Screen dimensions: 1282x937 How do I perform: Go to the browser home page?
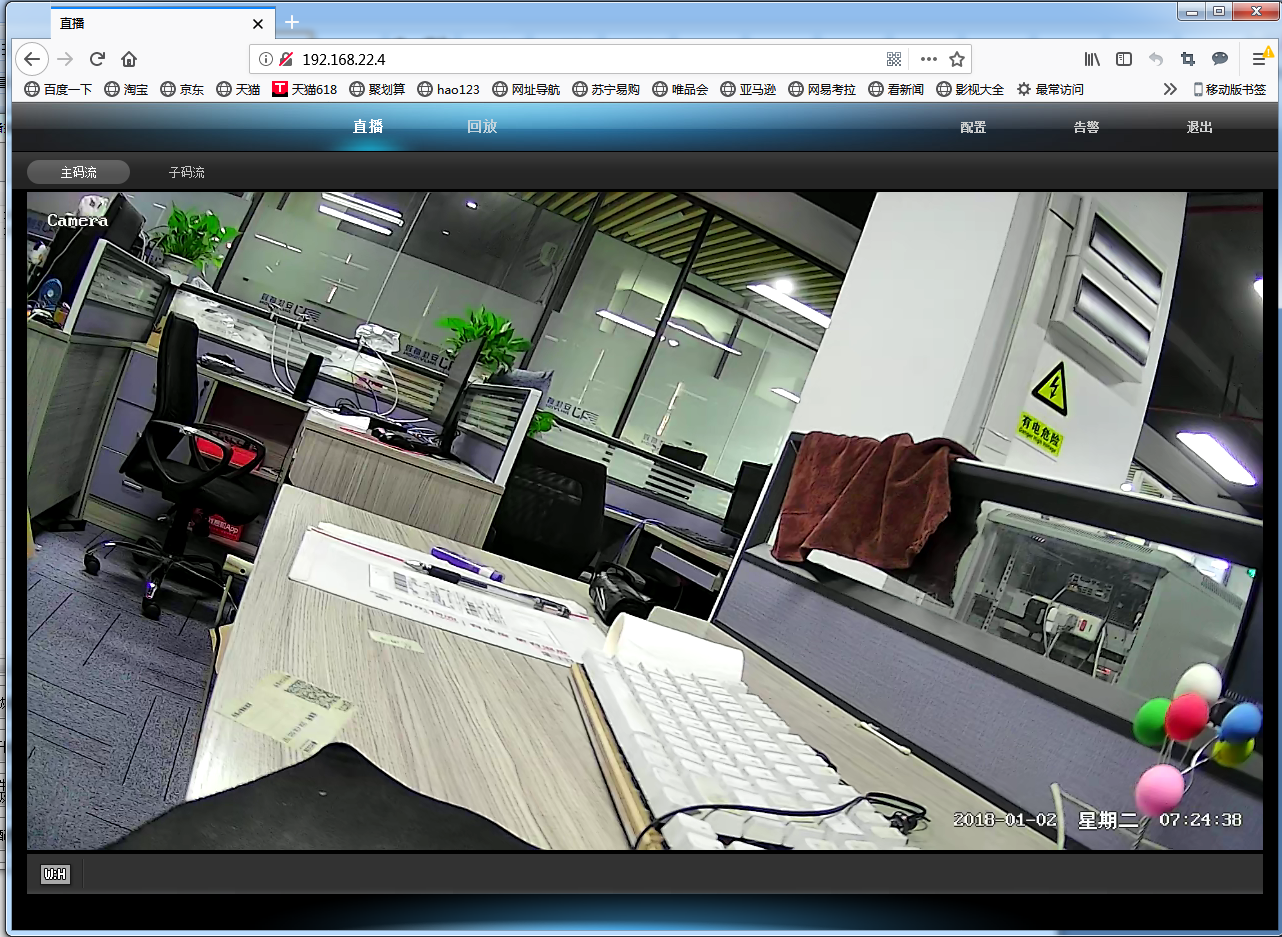129,59
